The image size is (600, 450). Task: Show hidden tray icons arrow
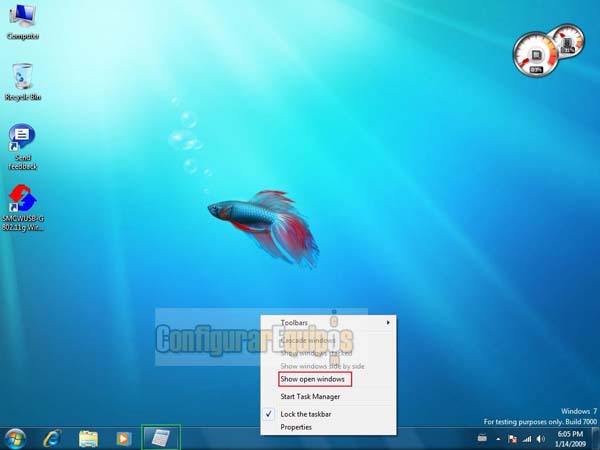(498, 439)
